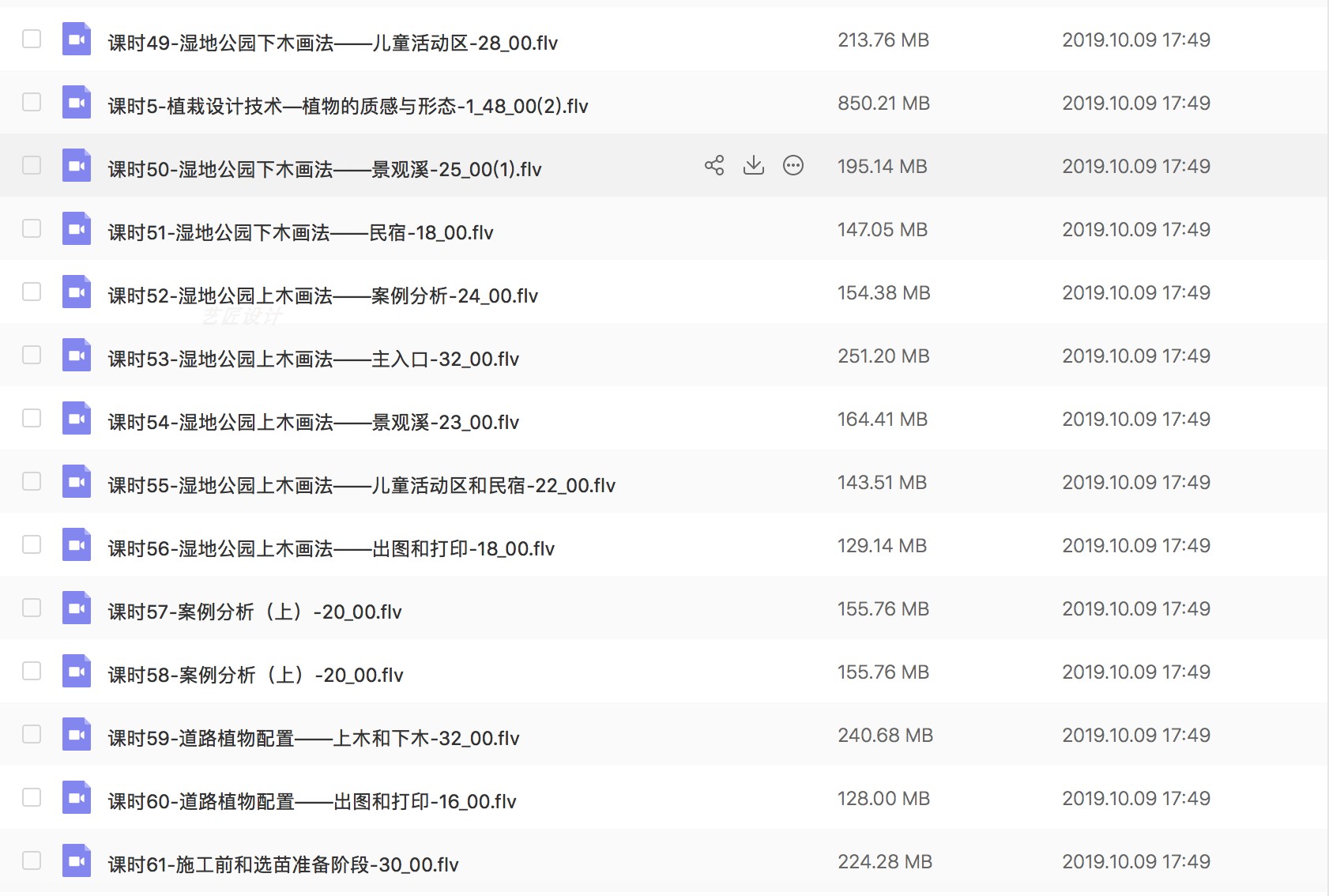Screen dimensions: 1329x896
Task: Select the checkbox for 课时50 景观溪
Action: [32, 165]
